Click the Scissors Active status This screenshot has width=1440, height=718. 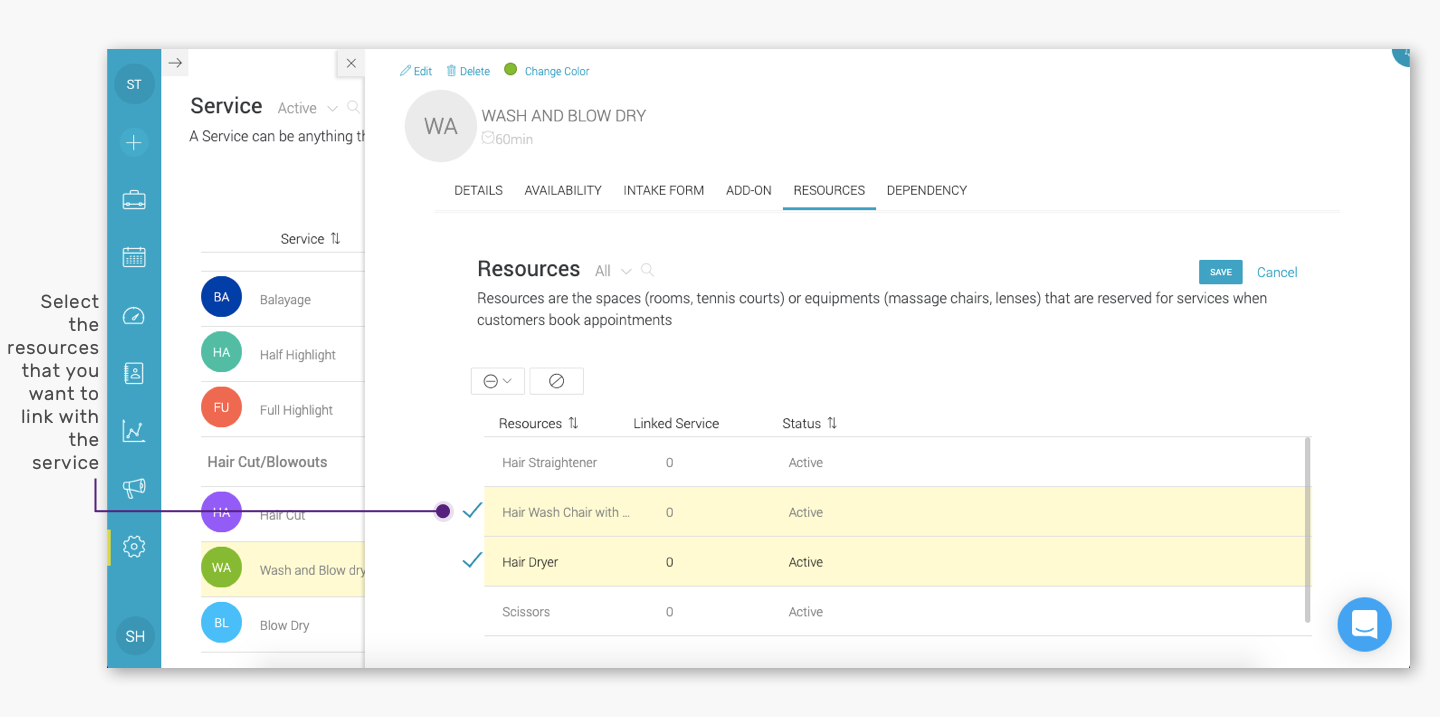click(x=806, y=612)
